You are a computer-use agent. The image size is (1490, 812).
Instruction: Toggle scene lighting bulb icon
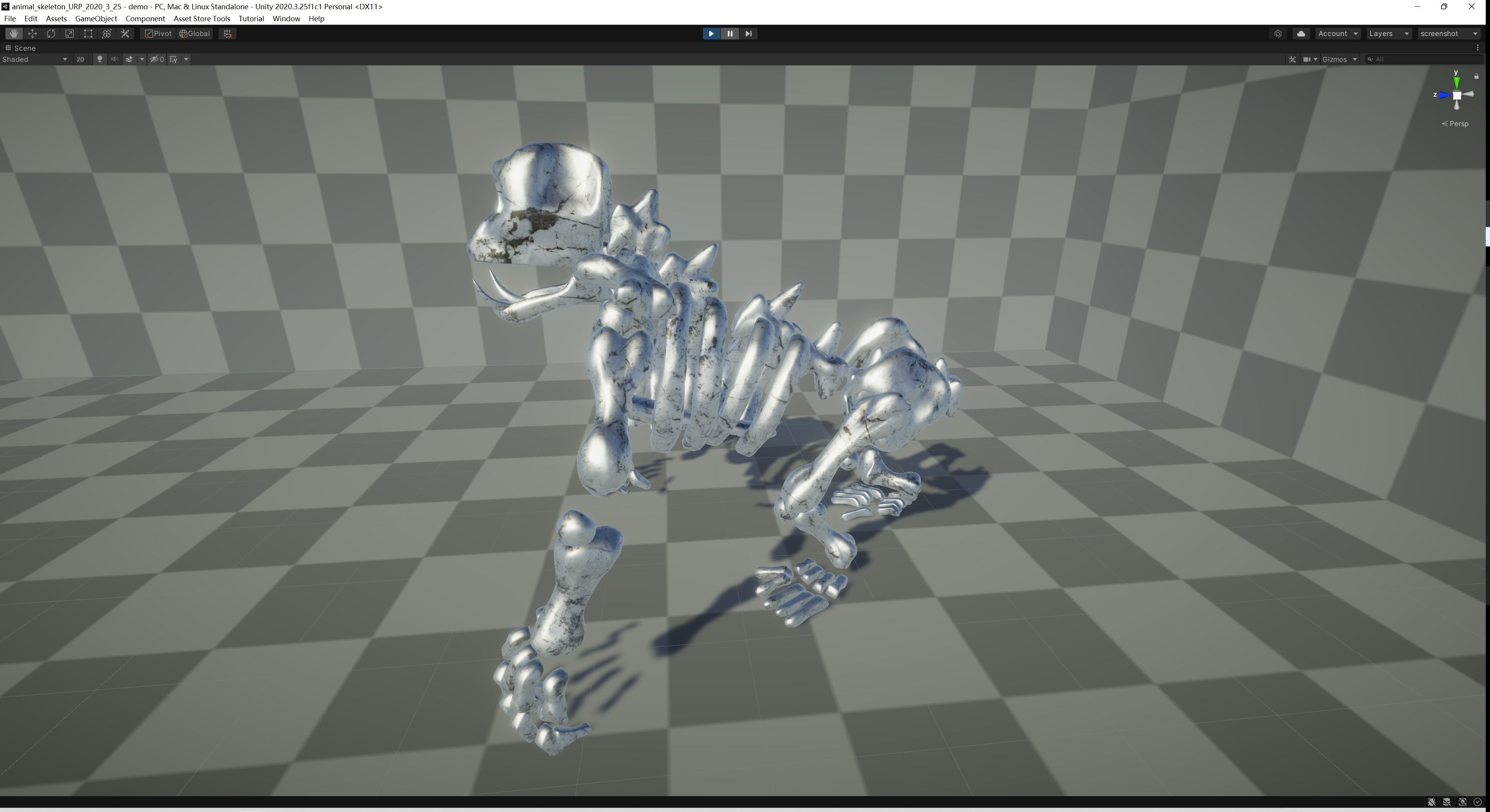(99, 59)
